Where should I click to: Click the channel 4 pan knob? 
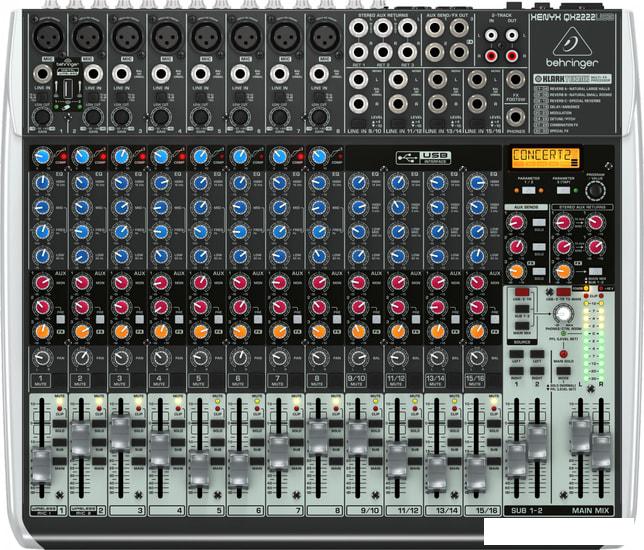click(x=161, y=359)
